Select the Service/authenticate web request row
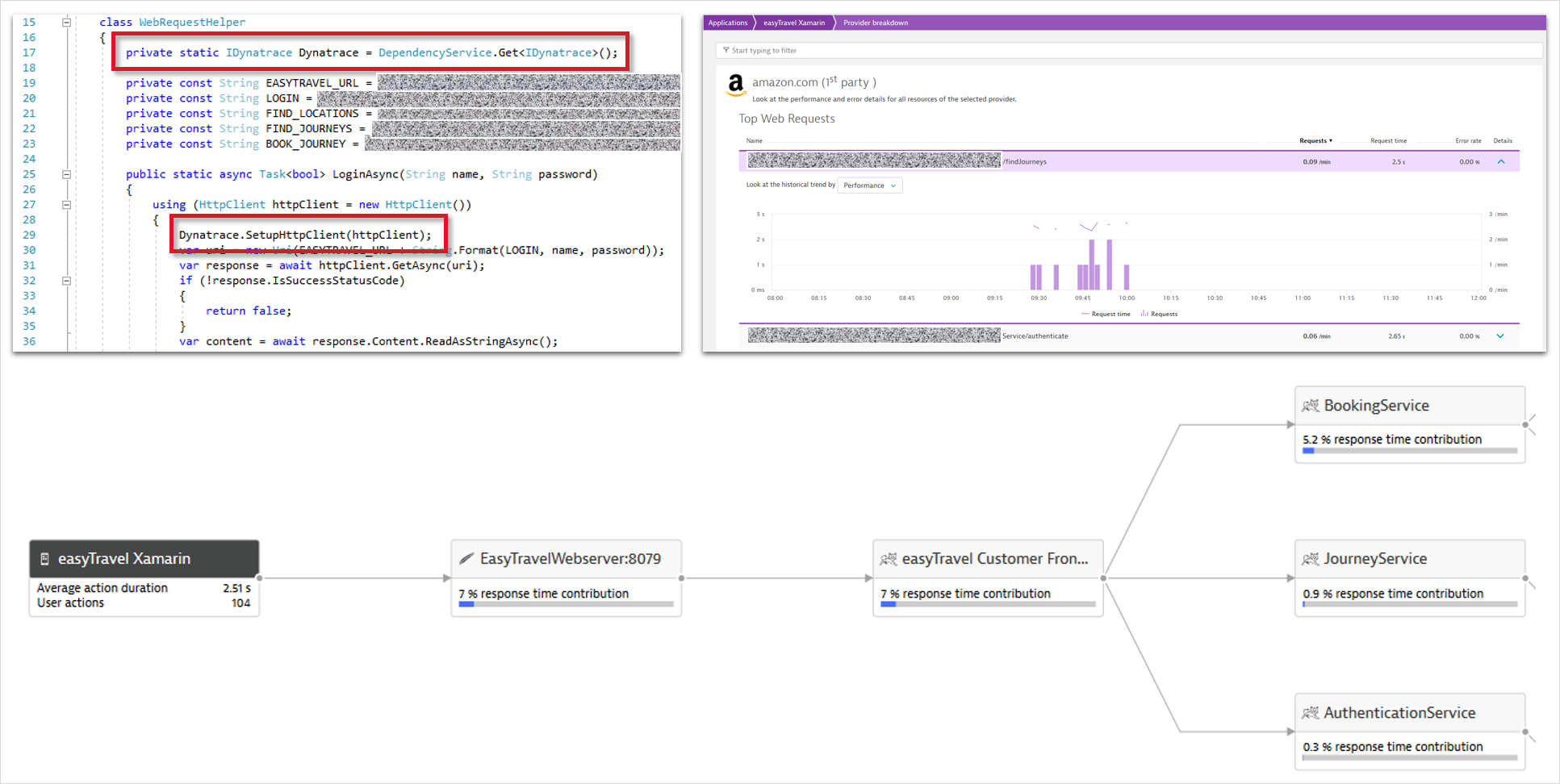Screen dimensions: 1560x784 click(x=1129, y=336)
